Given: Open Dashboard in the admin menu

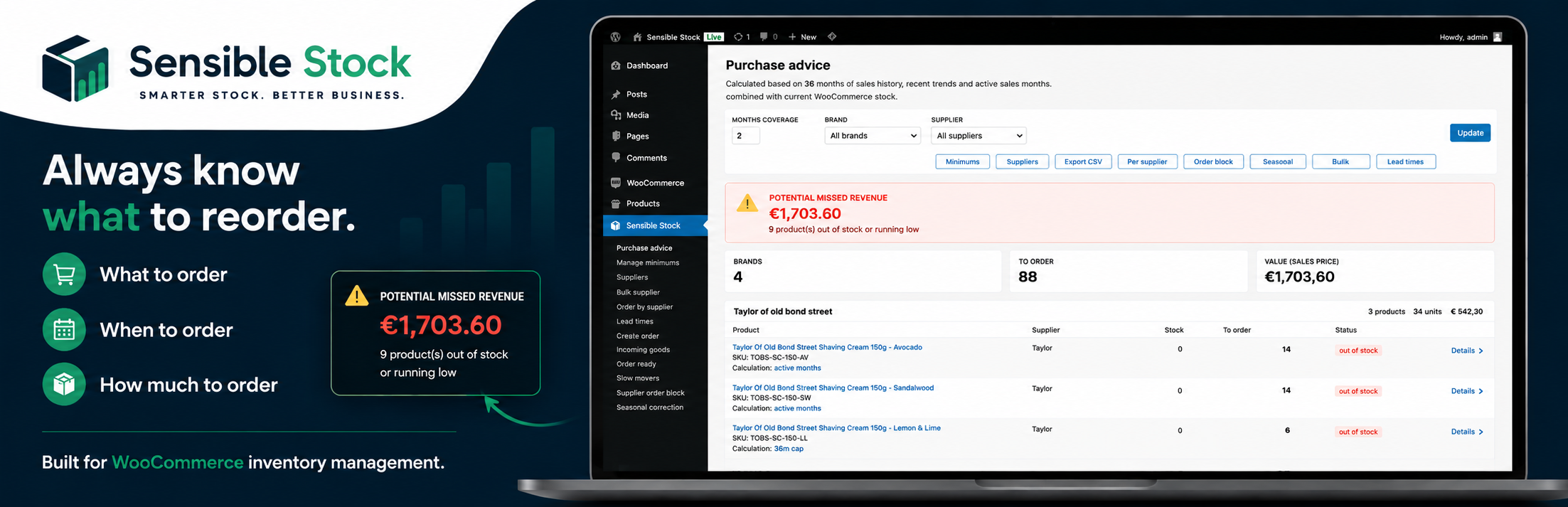Looking at the screenshot, I should click(646, 65).
